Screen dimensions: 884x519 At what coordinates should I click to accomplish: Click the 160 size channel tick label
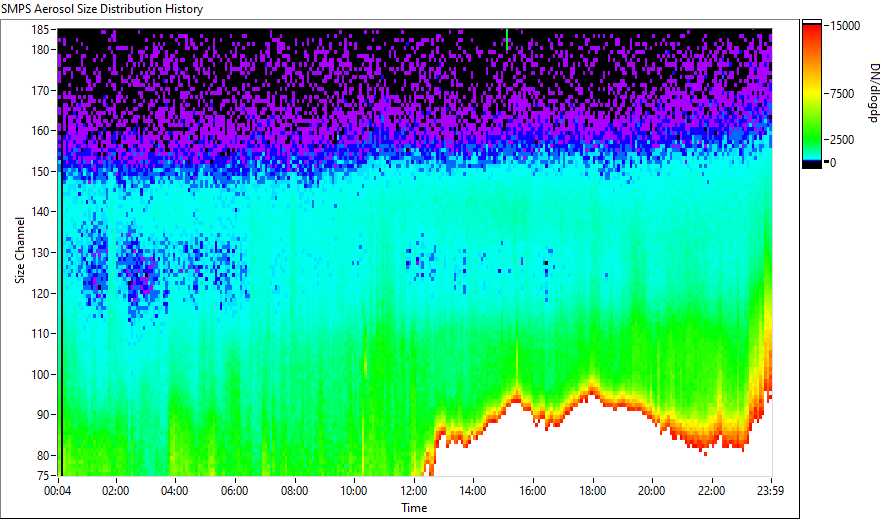tap(39, 131)
